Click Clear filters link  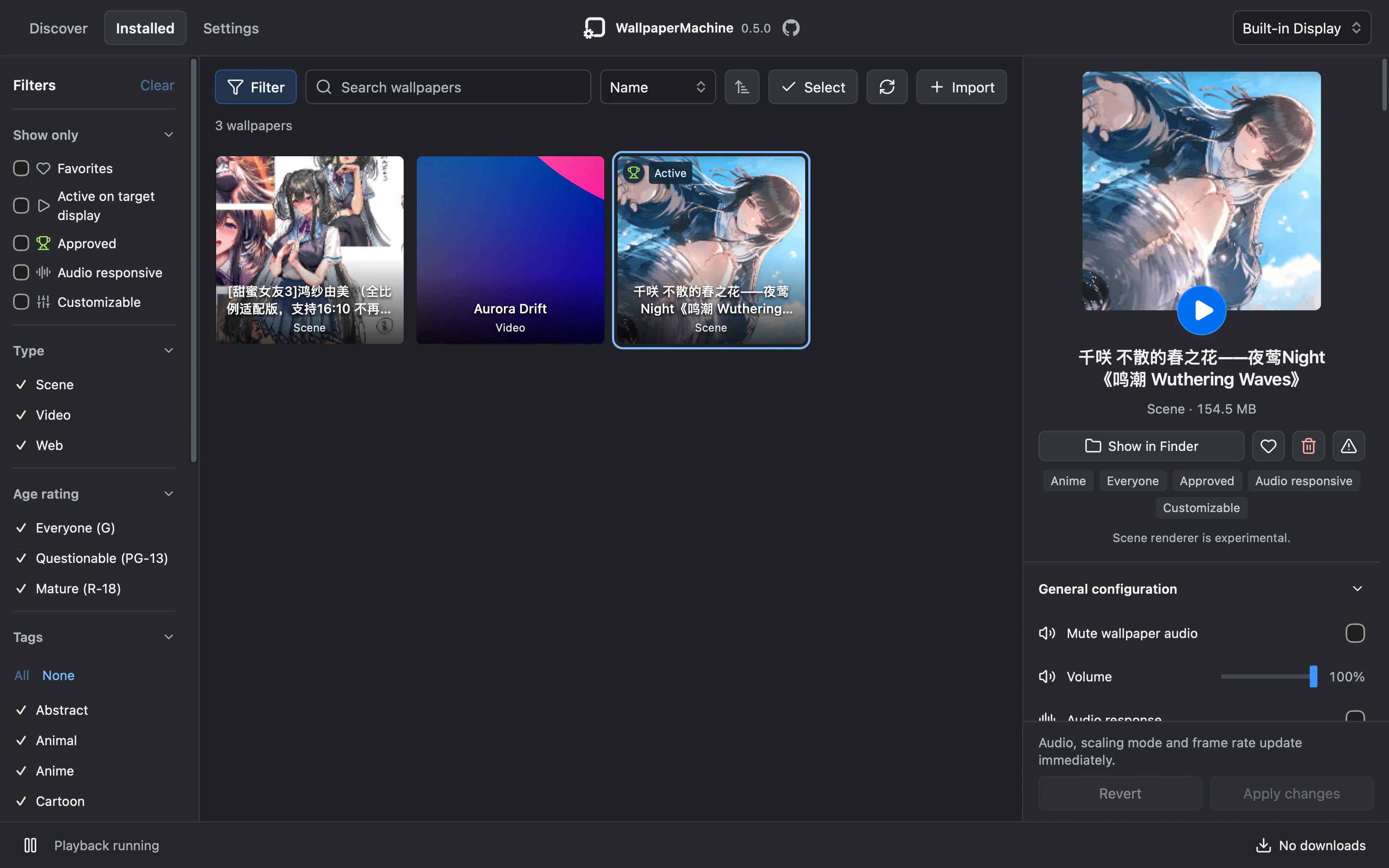point(157,85)
